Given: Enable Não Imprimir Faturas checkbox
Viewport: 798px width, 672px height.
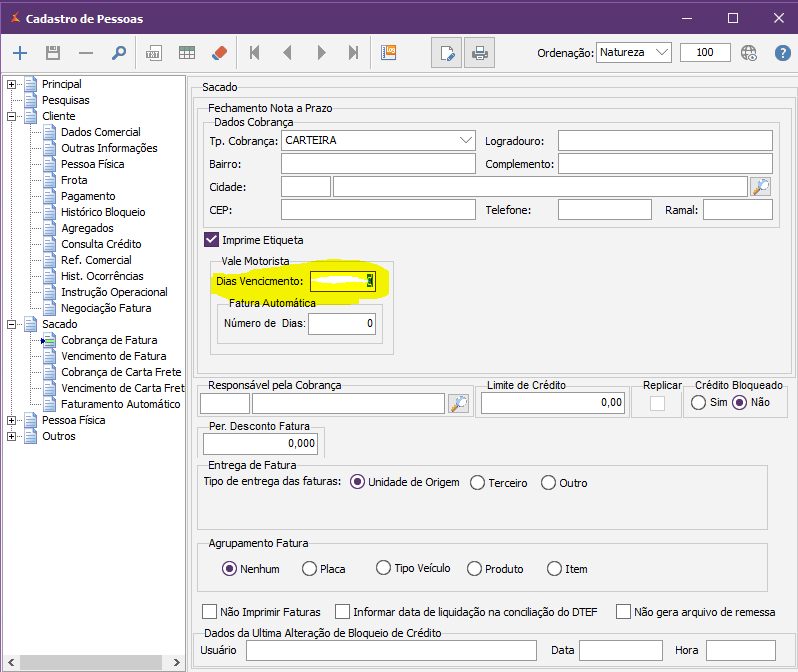Looking at the screenshot, I should [x=209, y=612].
